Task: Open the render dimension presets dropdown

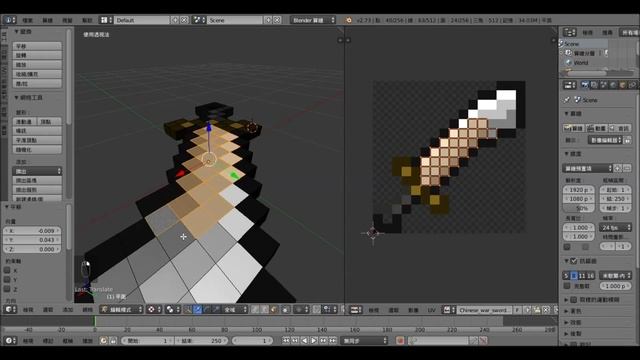Action: click(x=587, y=168)
